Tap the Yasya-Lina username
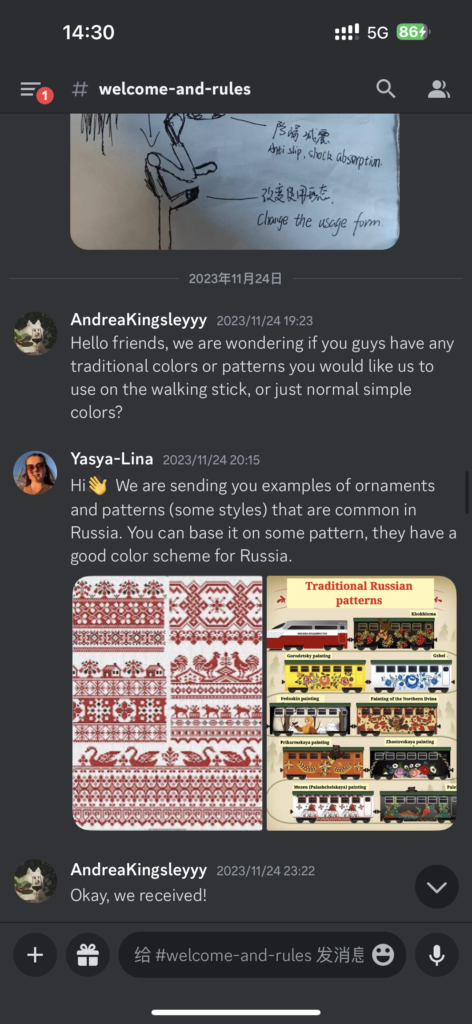472x1024 pixels. tap(112, 458)
